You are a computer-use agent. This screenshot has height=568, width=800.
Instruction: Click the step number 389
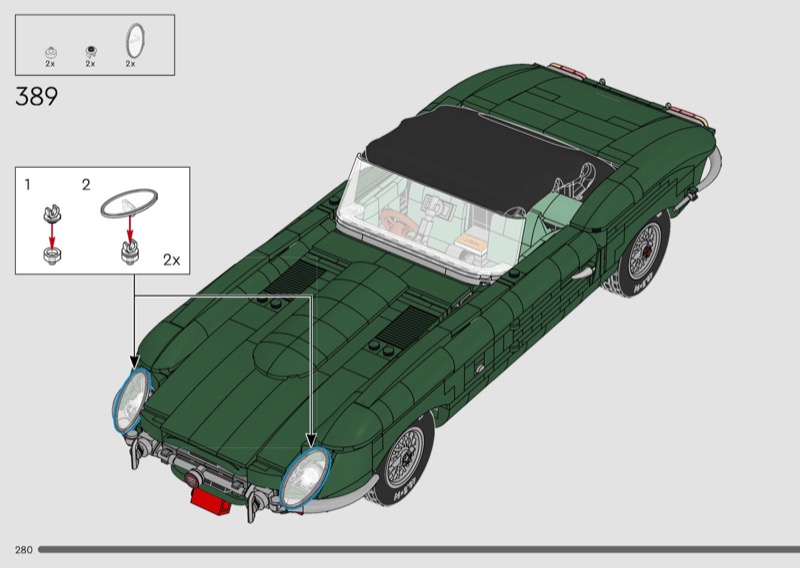pos(37,96)
